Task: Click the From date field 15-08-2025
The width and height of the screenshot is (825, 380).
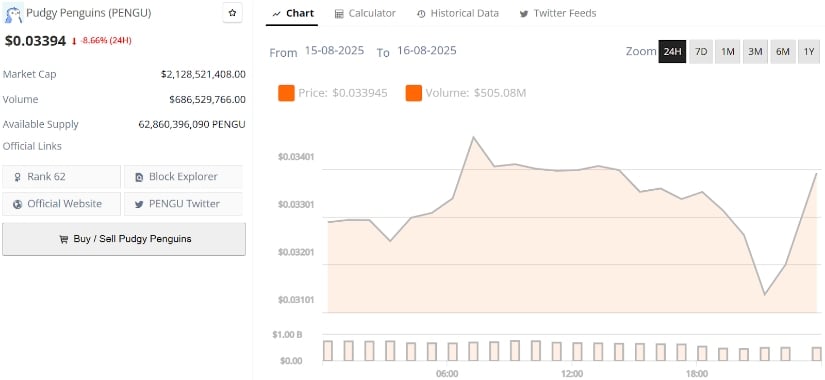Action: (334, 51)
